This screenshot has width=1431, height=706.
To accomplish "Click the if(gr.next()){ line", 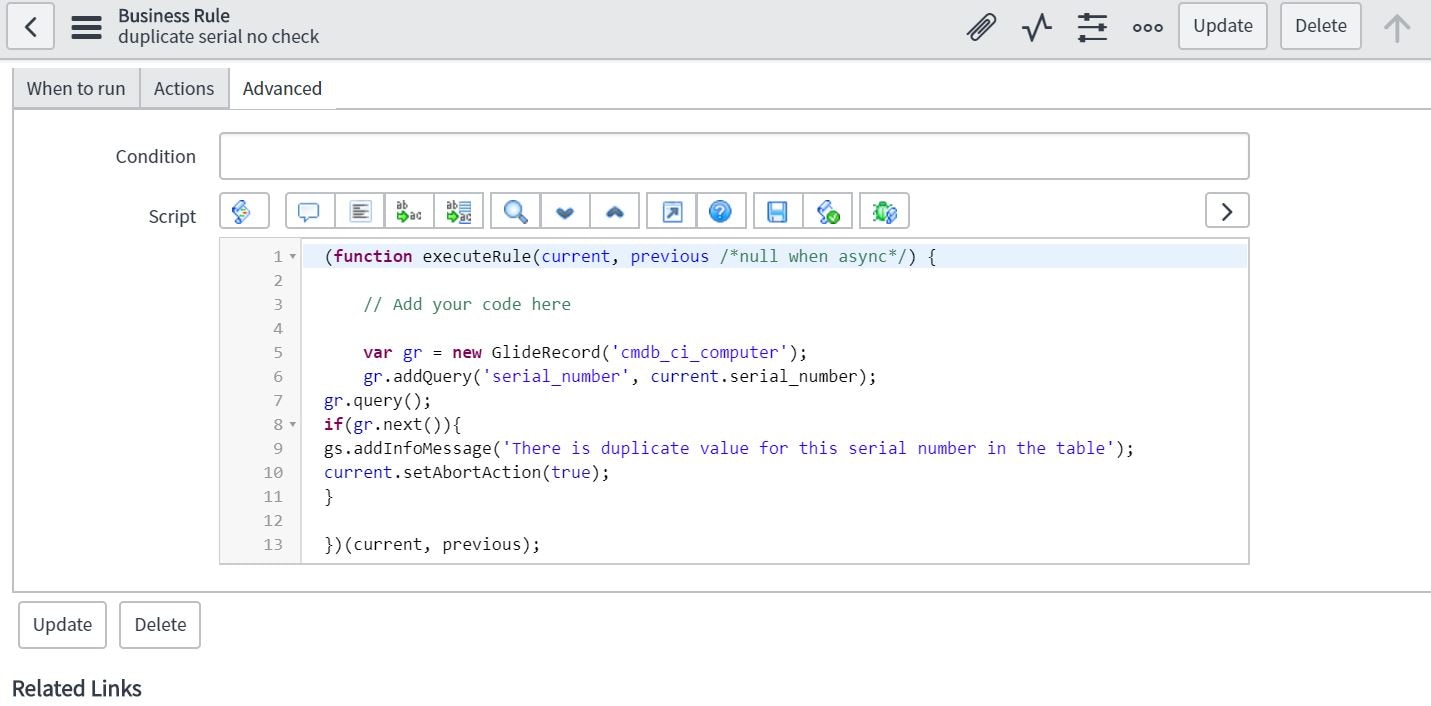I will 392,424.
